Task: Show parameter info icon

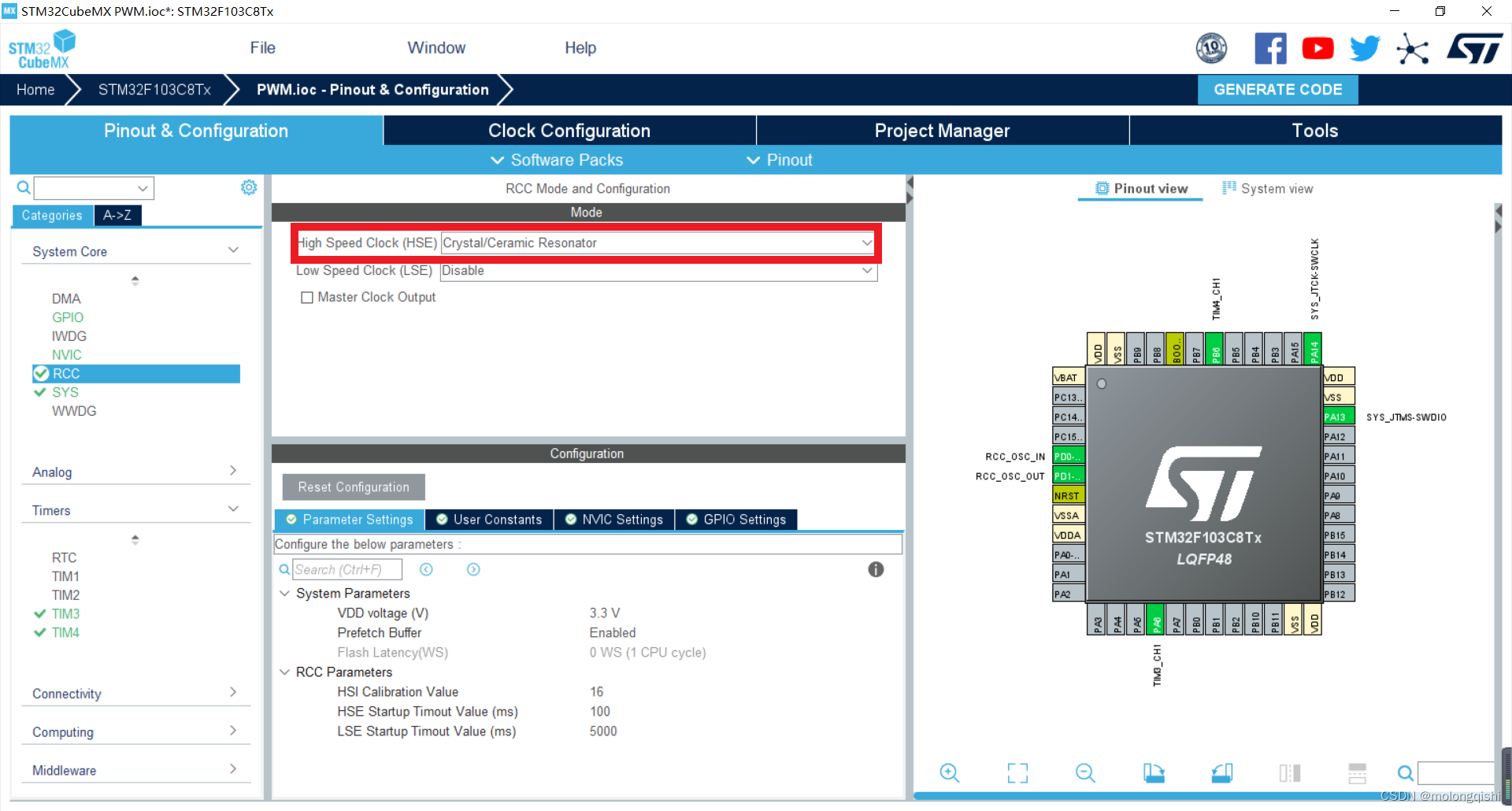Action: [876, 569]
